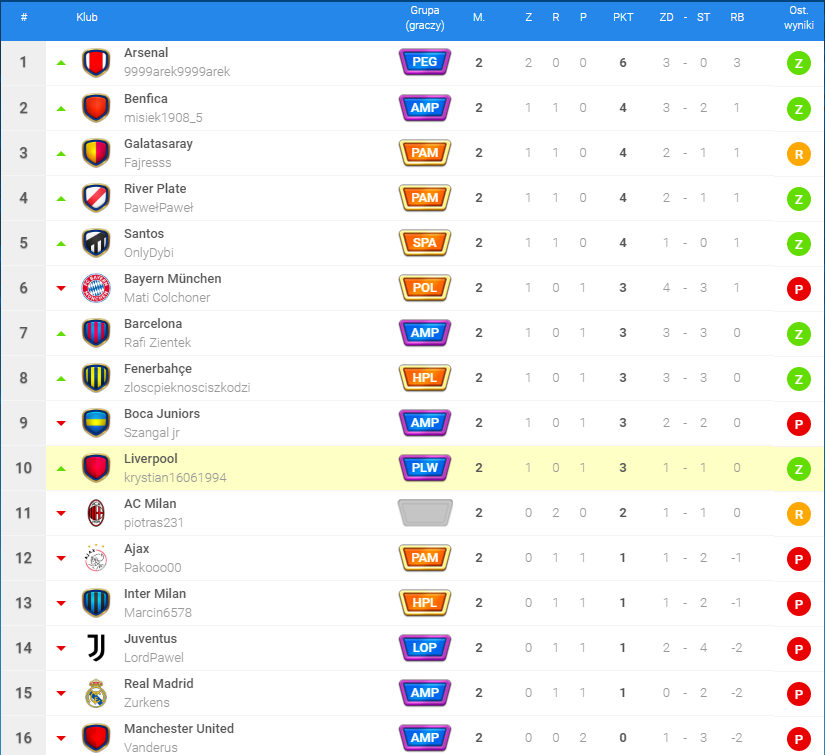Screen dimensions: 825x755
Task: Click the Bayern München club crest
Action: [x=96, y=288]
